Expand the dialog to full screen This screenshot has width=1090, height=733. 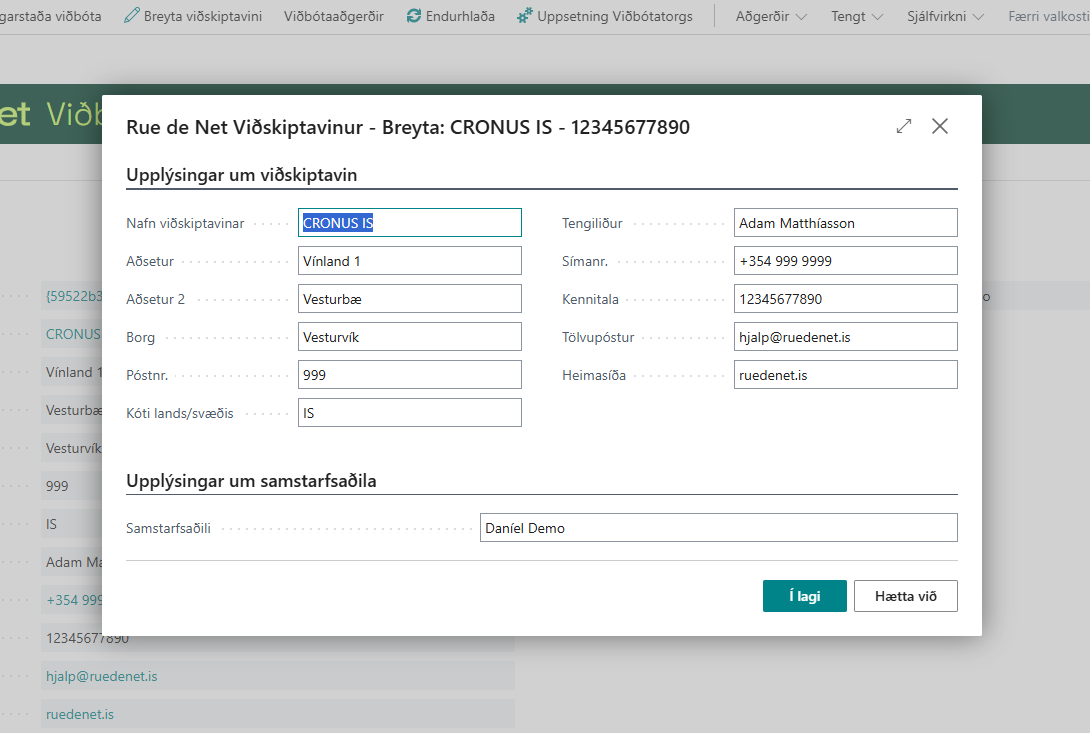click(x=904, y=126)
